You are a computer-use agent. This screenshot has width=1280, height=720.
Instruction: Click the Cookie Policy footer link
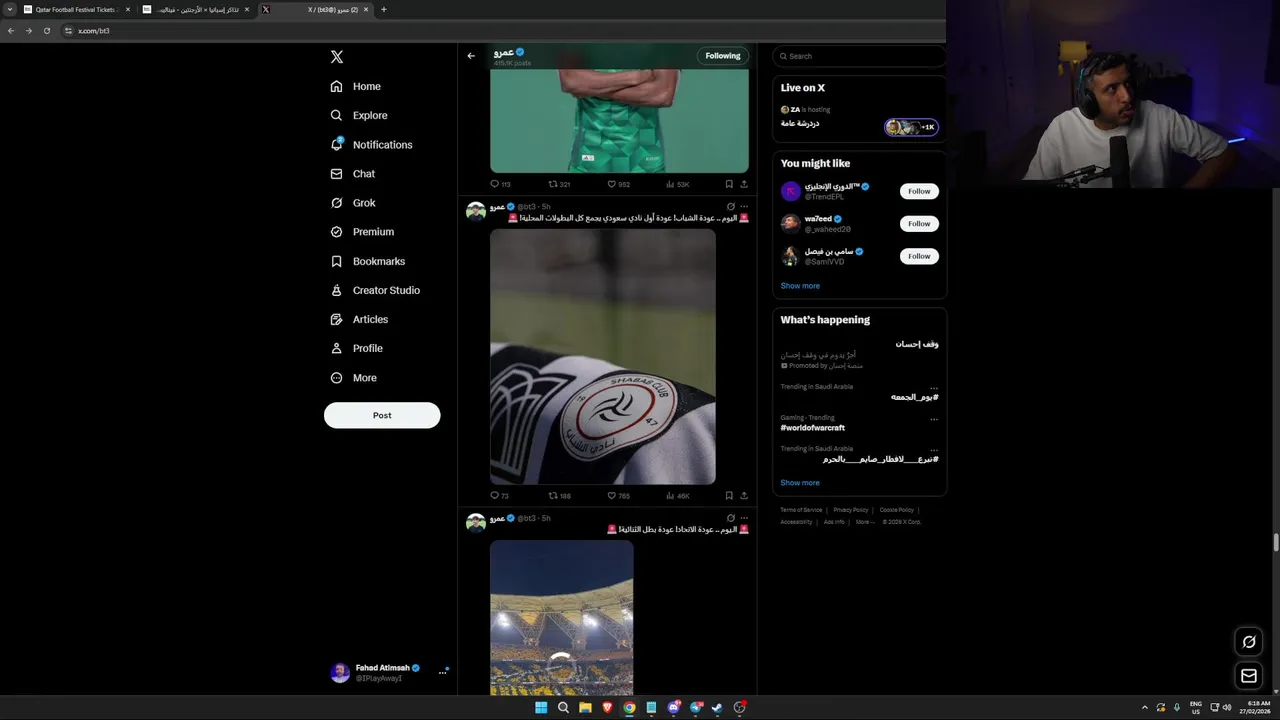point(897,510)
